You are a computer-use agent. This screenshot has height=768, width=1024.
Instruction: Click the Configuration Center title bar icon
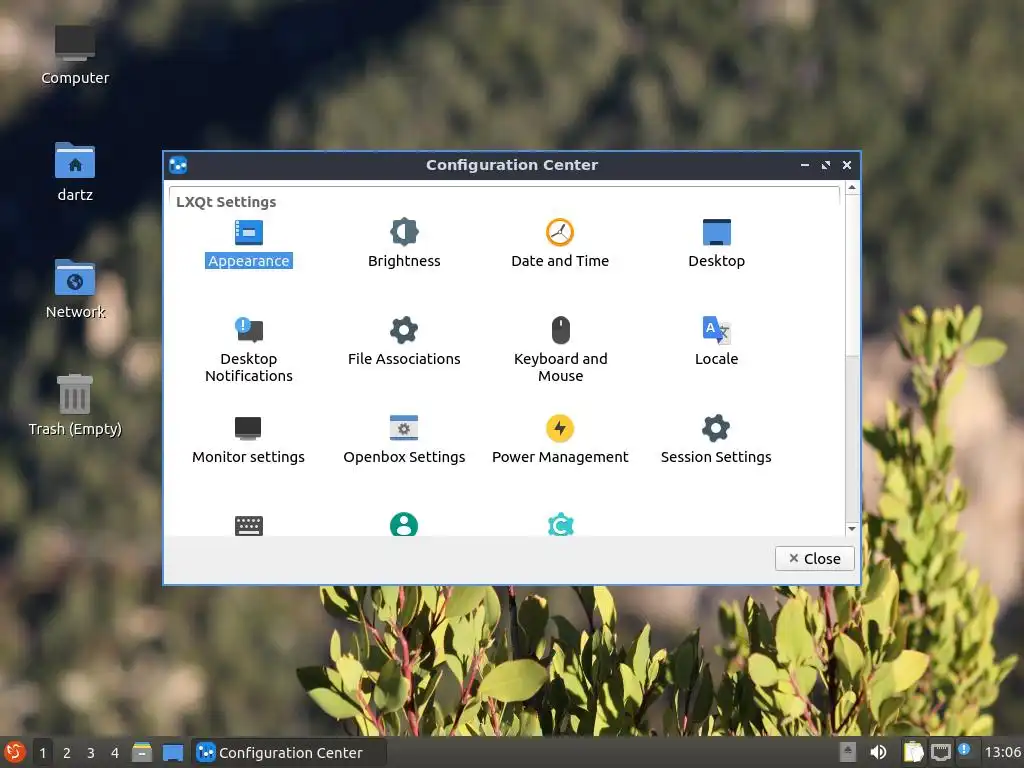178,165
